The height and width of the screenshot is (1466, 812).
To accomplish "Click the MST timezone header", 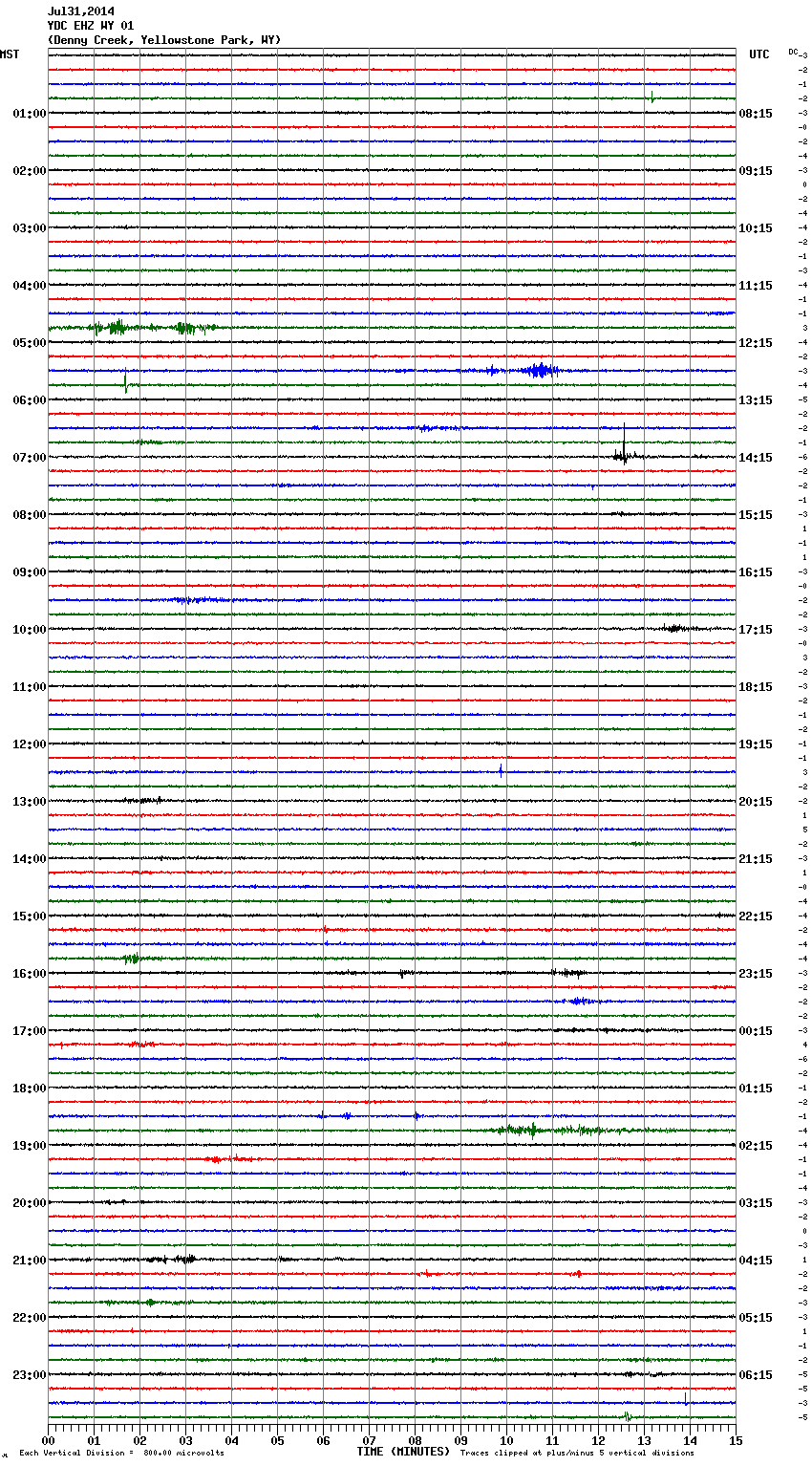I will click(x=10, y=54).
